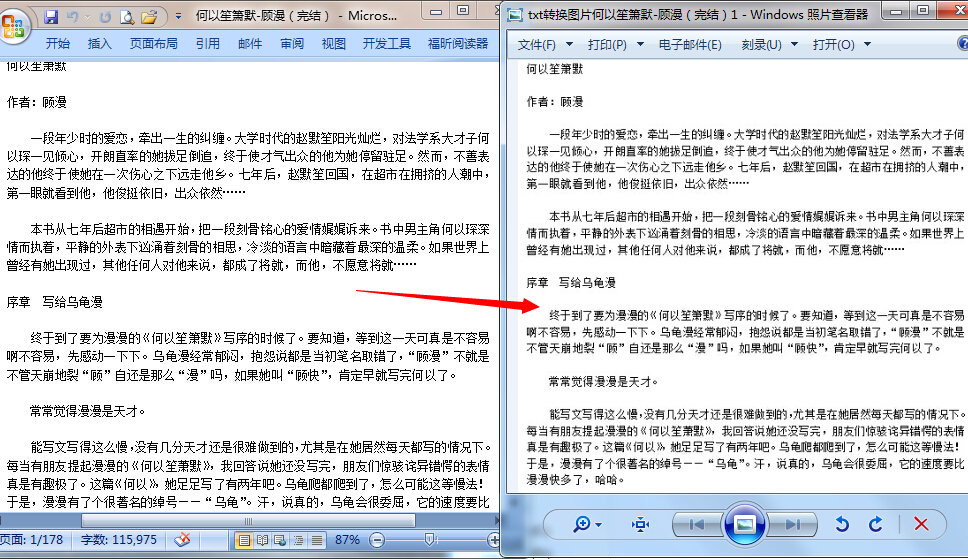Open the 文件(F) menu in Photo Viewer
Viewport: 968px width, 559px height.
pos(545,44)
